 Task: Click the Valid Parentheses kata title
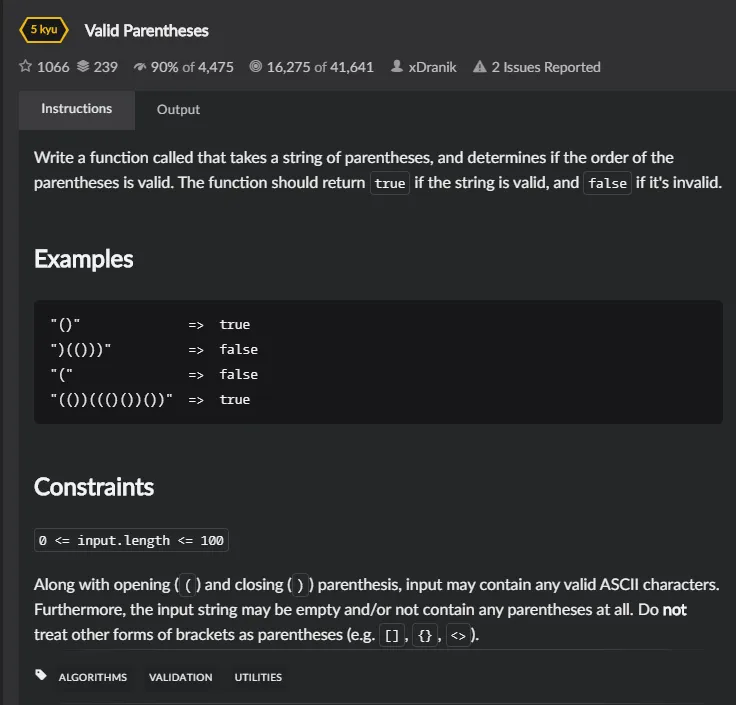tap(146, 31)
